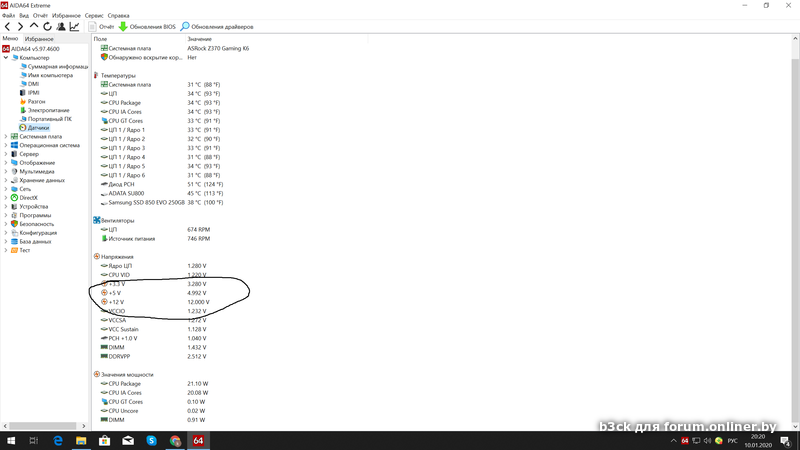The width and height of the screenshot is (800, 450).
Task: Select Конфигурация in the tree
Action: pyautogui.click(x=34, y=233)
